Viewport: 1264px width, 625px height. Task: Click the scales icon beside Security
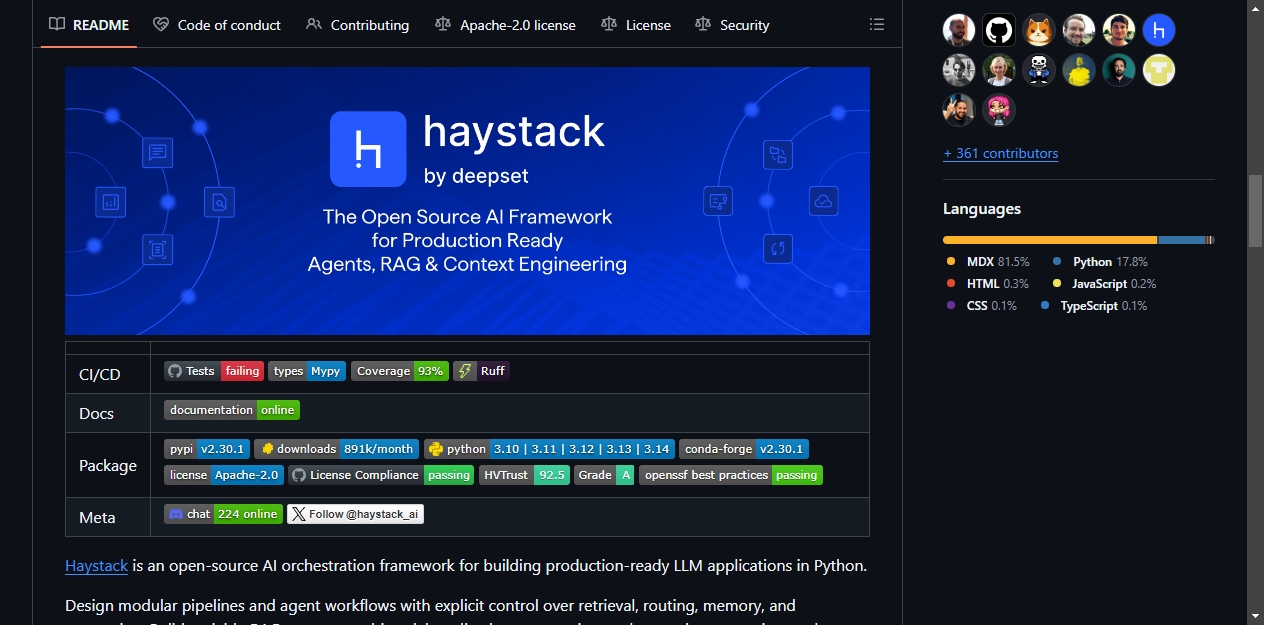[x=703, y=24]
